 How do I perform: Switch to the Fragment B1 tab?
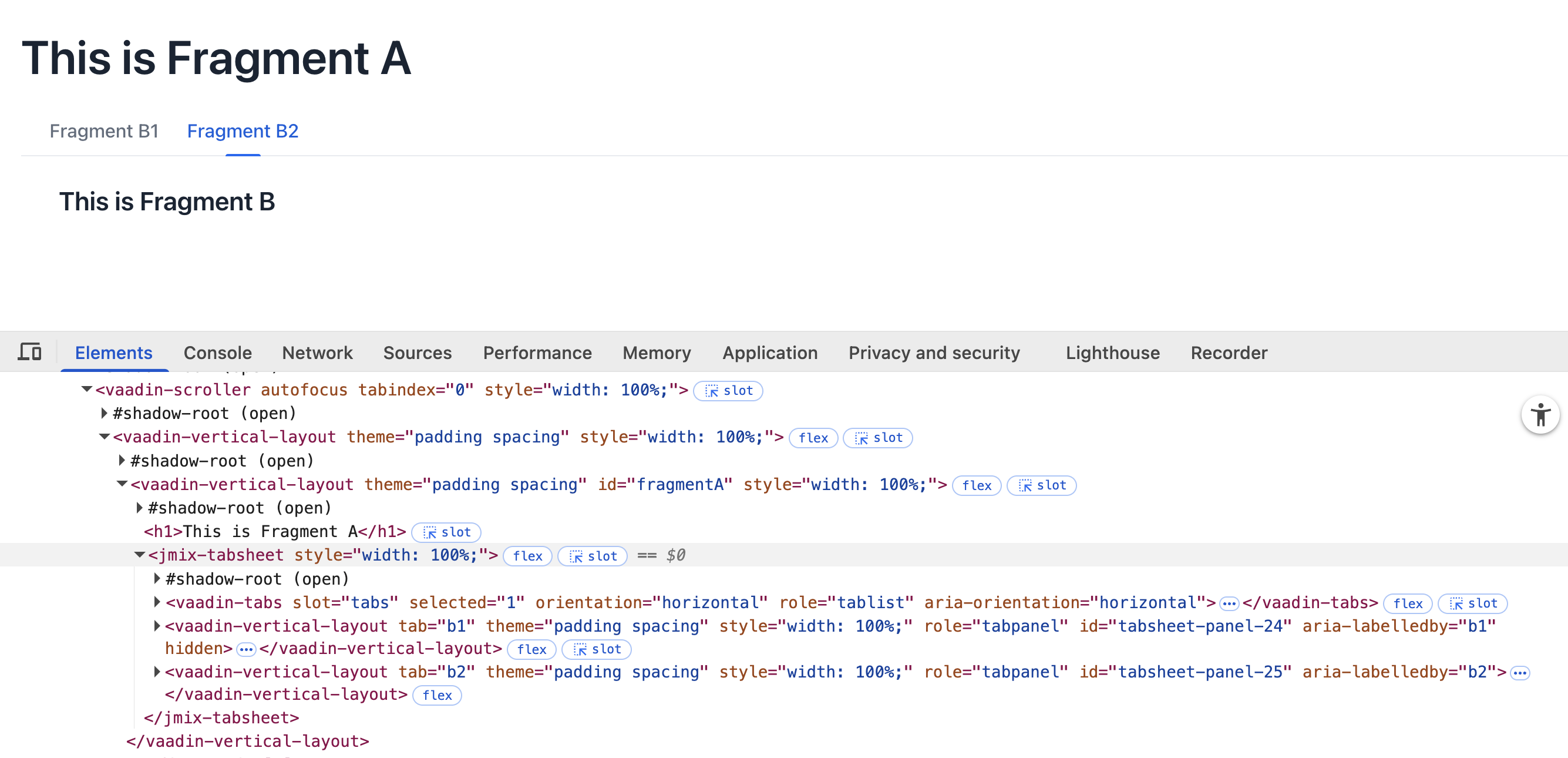[x=104, y=131]
